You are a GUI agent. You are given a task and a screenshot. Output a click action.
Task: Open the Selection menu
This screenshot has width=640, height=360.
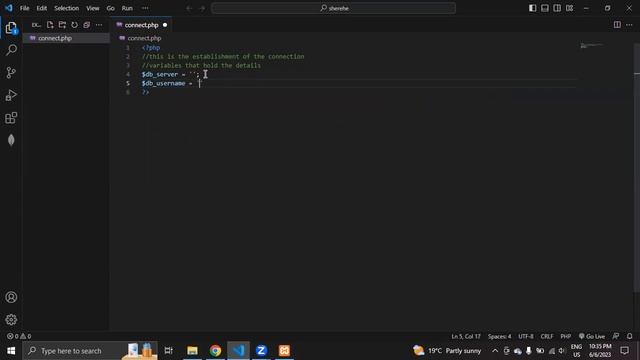tap(67, 8)
